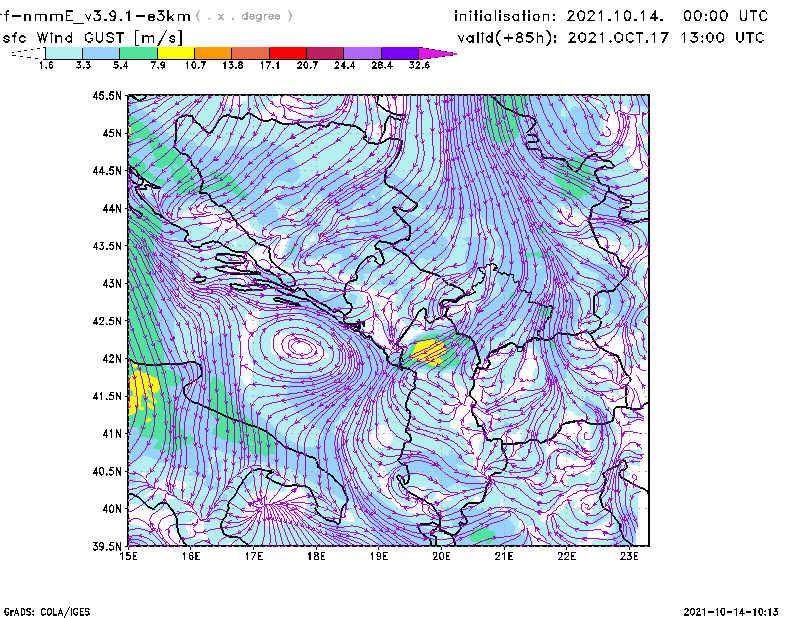Image resolution: width=800 pixels, height=618 pixels.
Task: Click the yellow gust patch near 20E 42N
Action: (x=429, y=352)
